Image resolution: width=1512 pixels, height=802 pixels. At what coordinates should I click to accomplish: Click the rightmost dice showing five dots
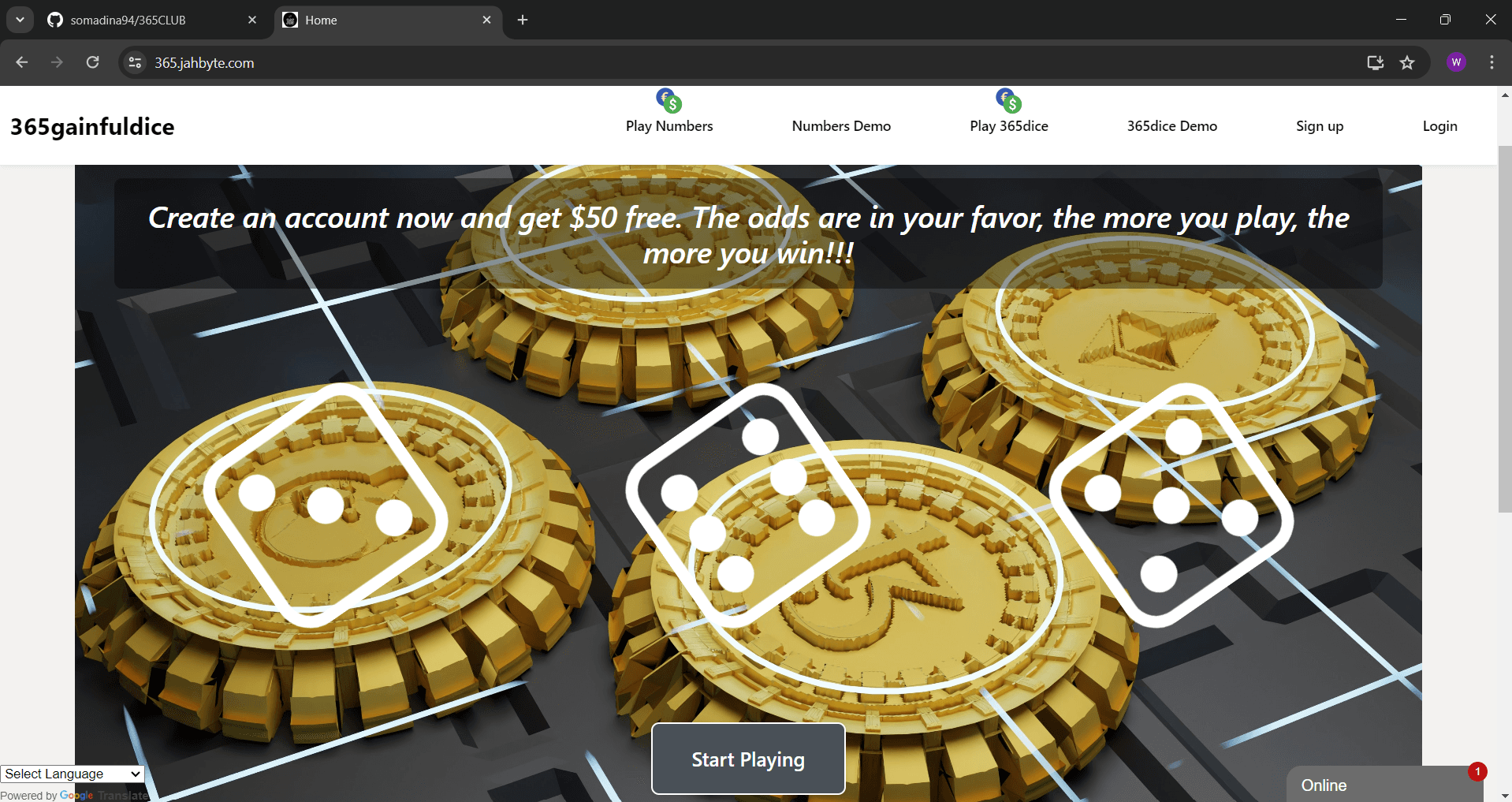[1171, 505]
